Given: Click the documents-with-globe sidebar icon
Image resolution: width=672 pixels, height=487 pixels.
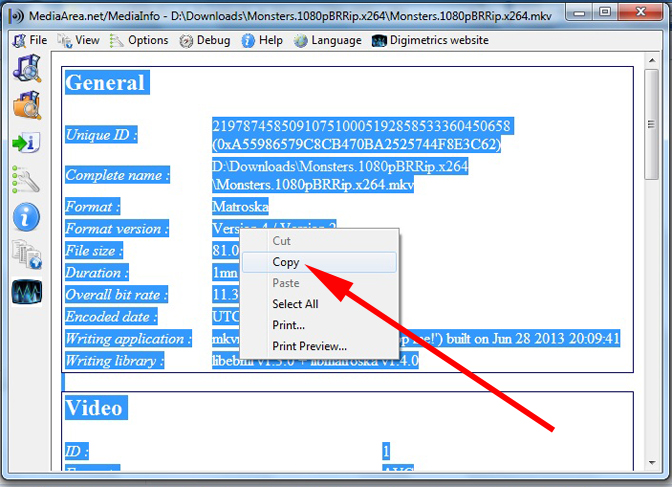Looking at the screenshot, I should [26, 255].
